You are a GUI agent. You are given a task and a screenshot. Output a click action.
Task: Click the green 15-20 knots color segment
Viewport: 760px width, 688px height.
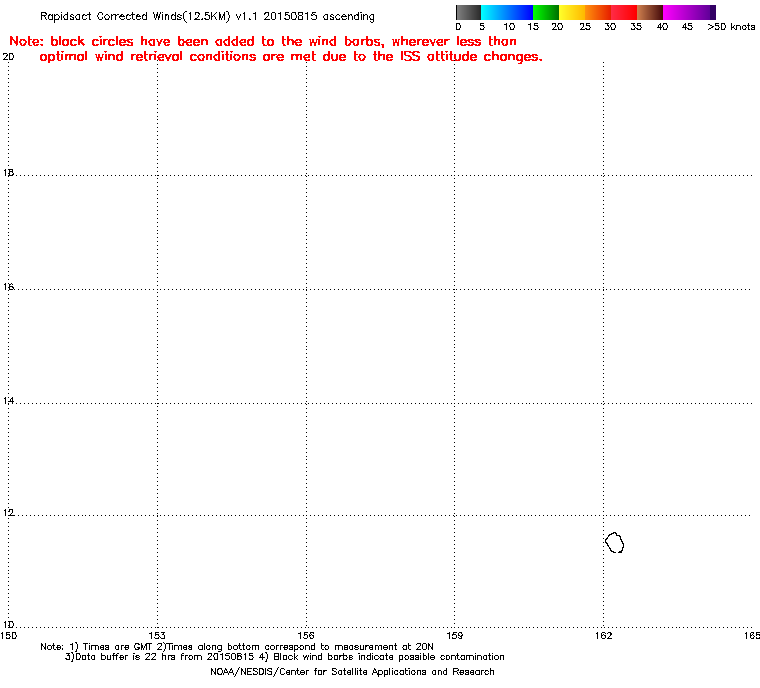[546, 12]
